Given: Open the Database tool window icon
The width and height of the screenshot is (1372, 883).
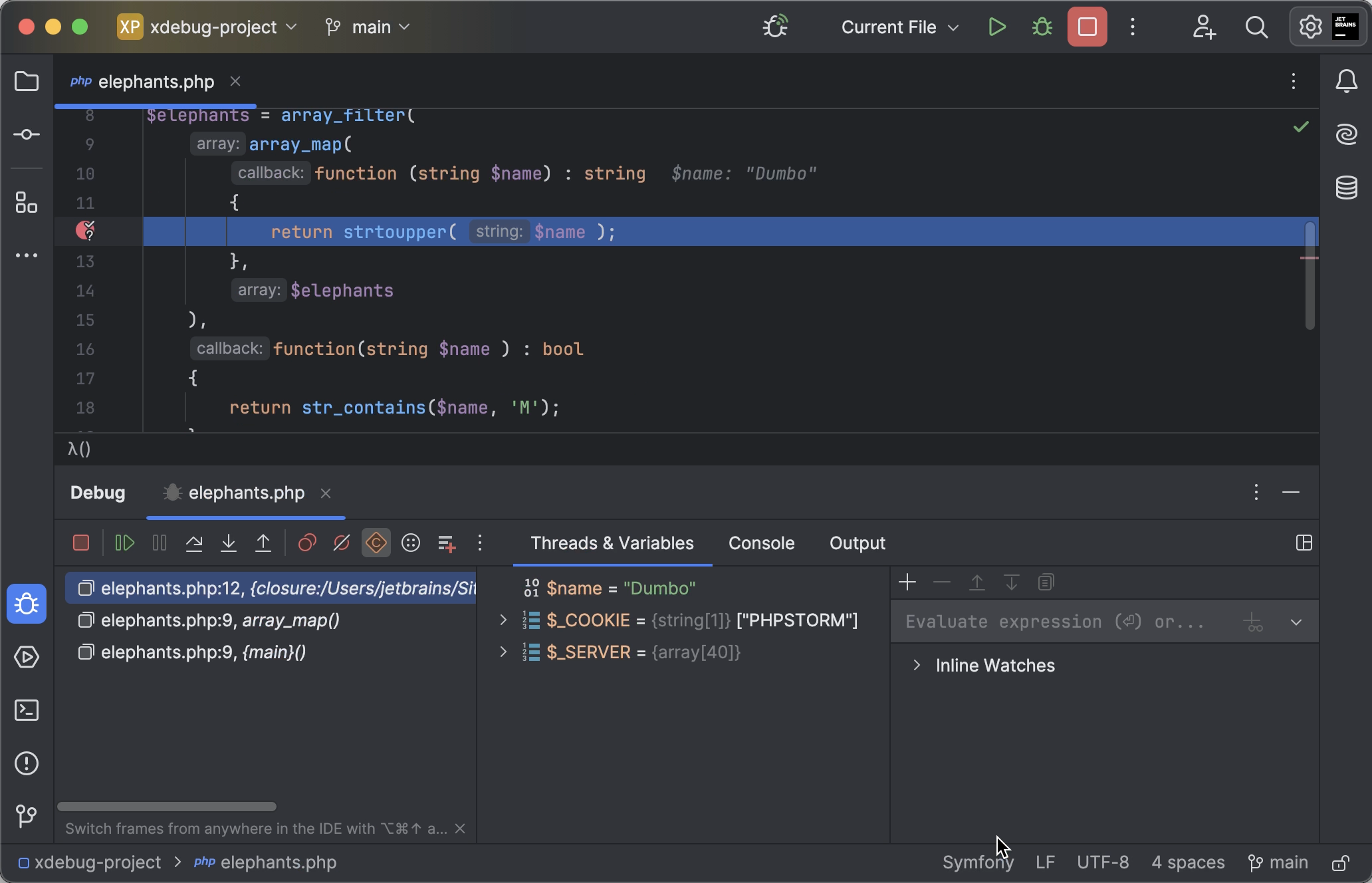Looking at the screenshot, I should tap(1346, 188).
